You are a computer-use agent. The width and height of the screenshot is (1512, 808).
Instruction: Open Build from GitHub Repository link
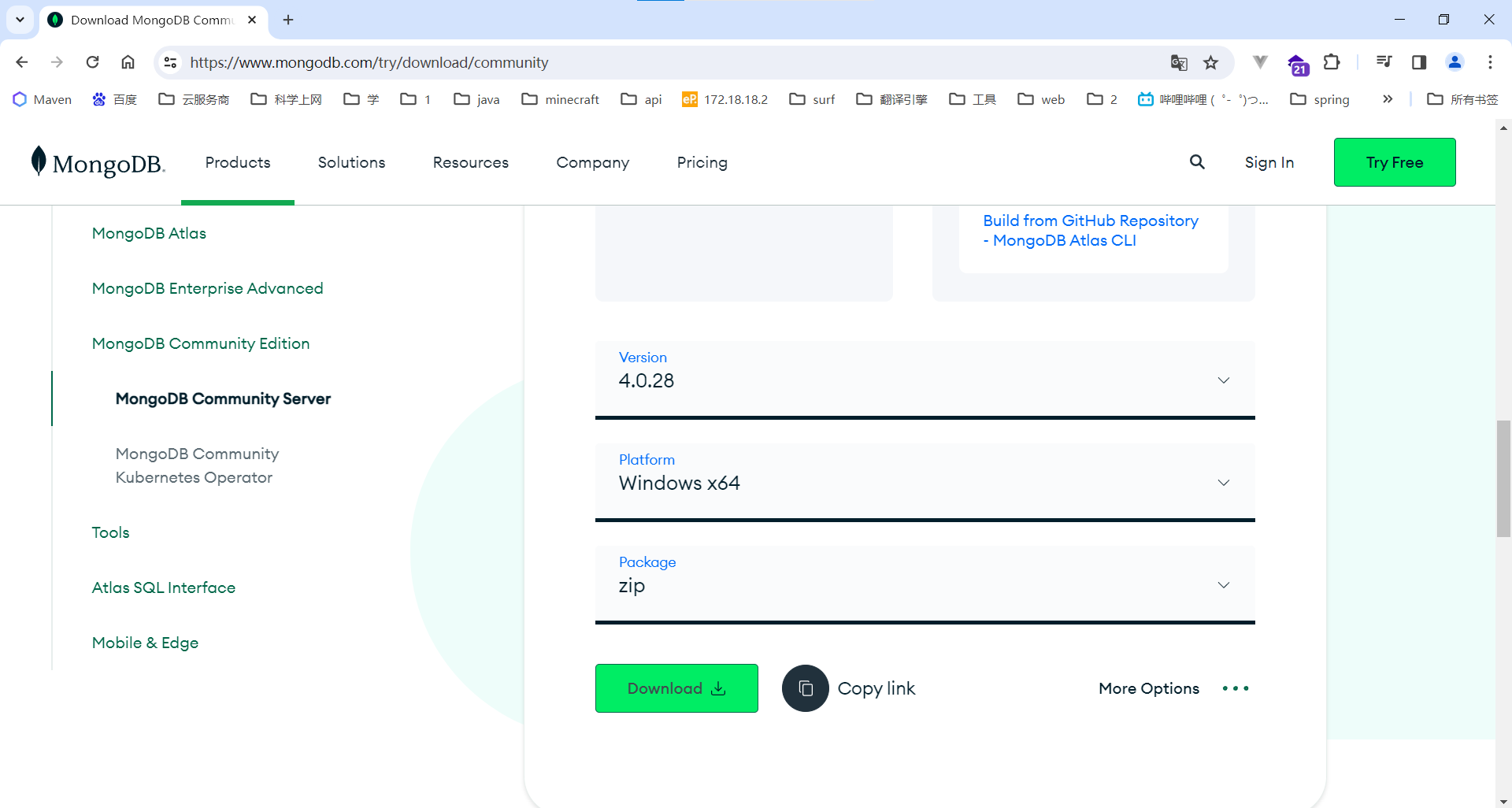coord(1091,231)
